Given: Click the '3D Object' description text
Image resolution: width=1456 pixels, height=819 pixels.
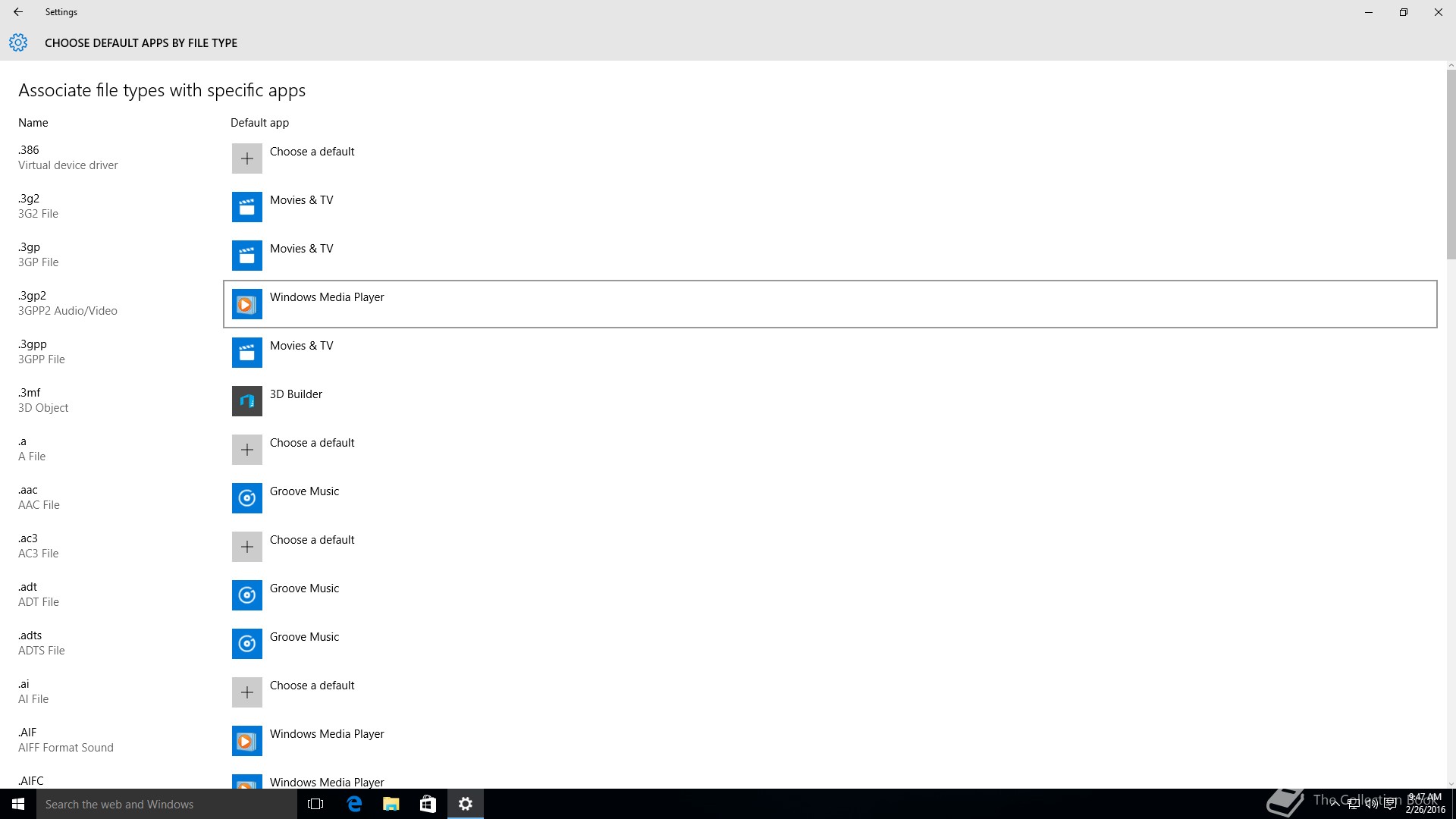Looking at the screenshot, I should point(43,408).
